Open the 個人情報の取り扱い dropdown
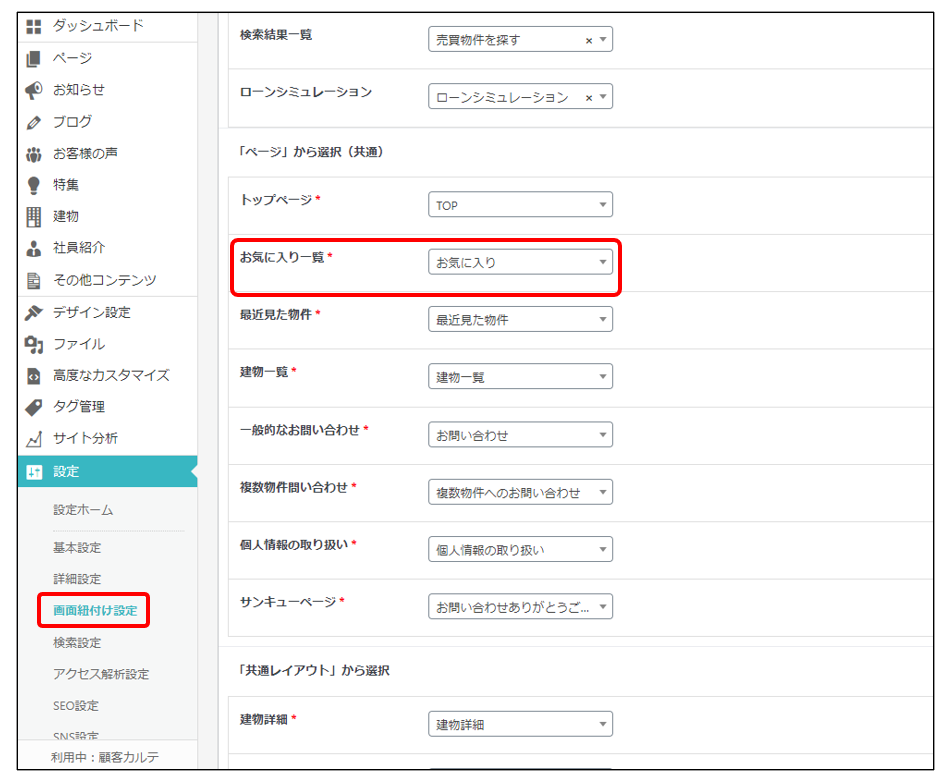This screenshot has width=947, height=780. tap(520, 550)
